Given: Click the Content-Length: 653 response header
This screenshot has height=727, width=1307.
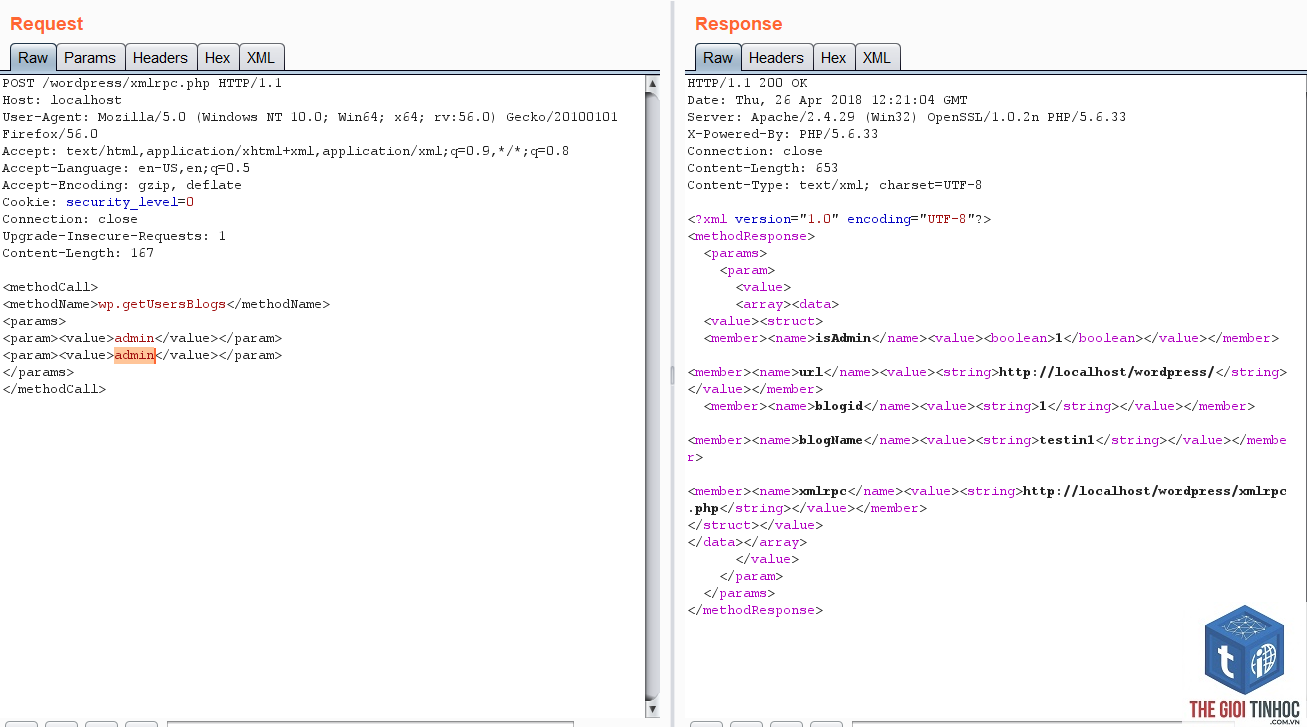Looking at the screenshot, I should [x=763, y=168].
